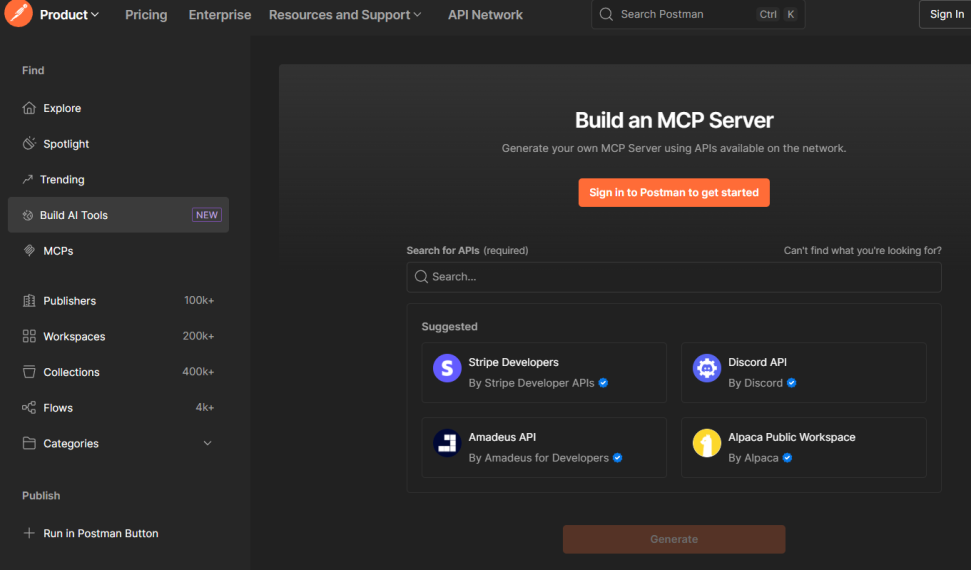Click the magnifier icon in API search box

[421, 277]
